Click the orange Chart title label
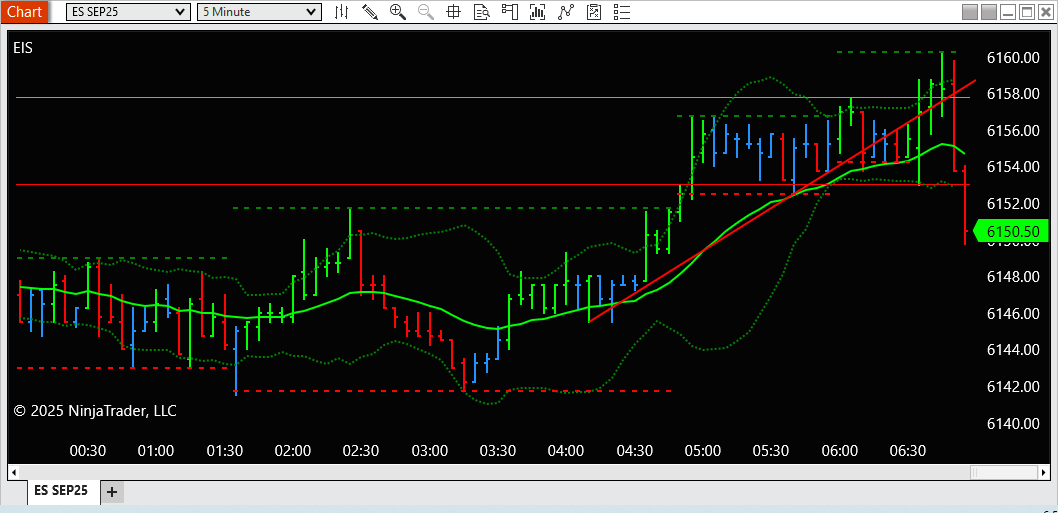The width and height of the screenshot is (1058, 513). (24, 11)
